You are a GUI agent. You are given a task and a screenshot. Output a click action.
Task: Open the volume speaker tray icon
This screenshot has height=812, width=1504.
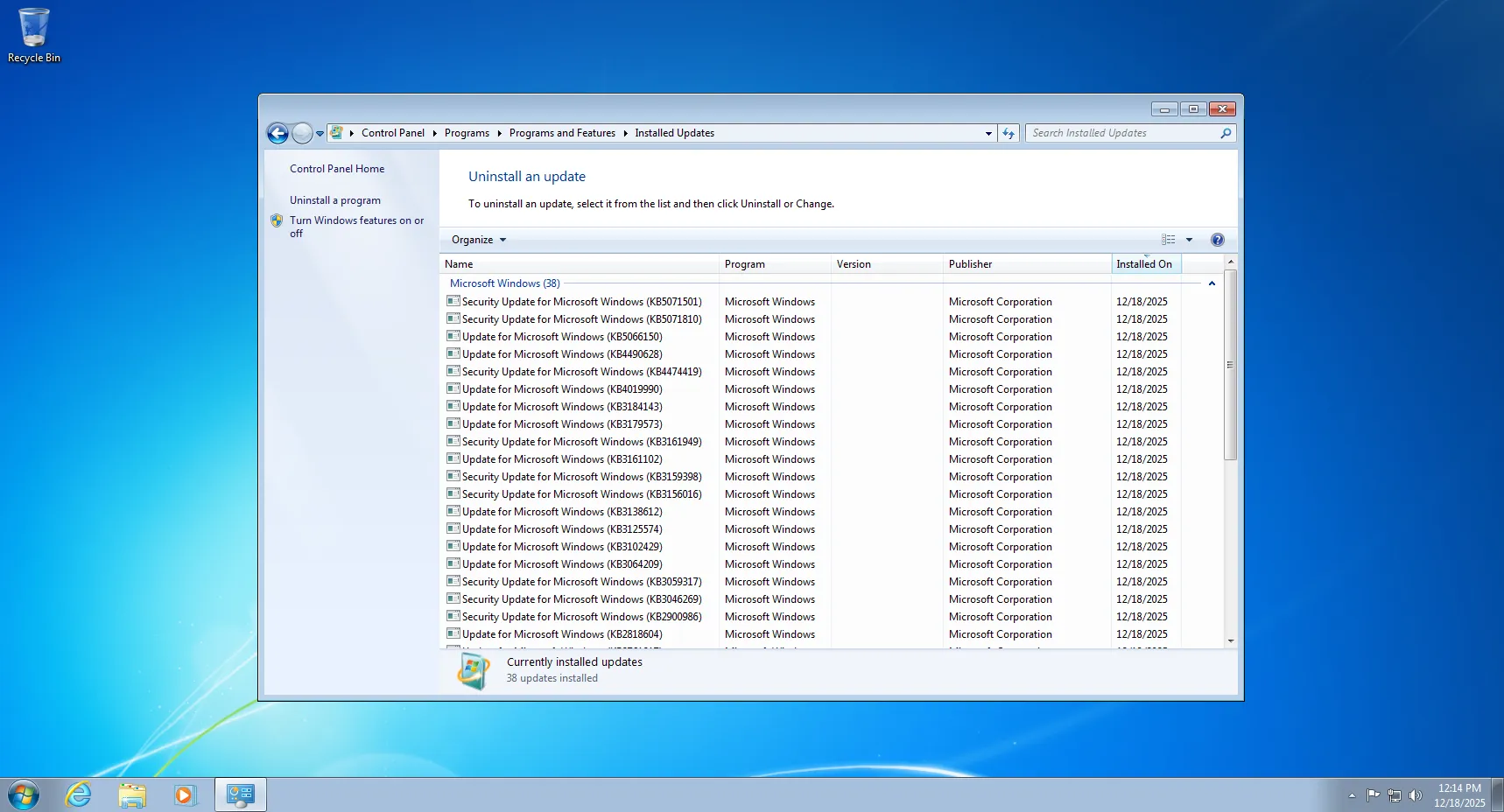pos(1415,795)
